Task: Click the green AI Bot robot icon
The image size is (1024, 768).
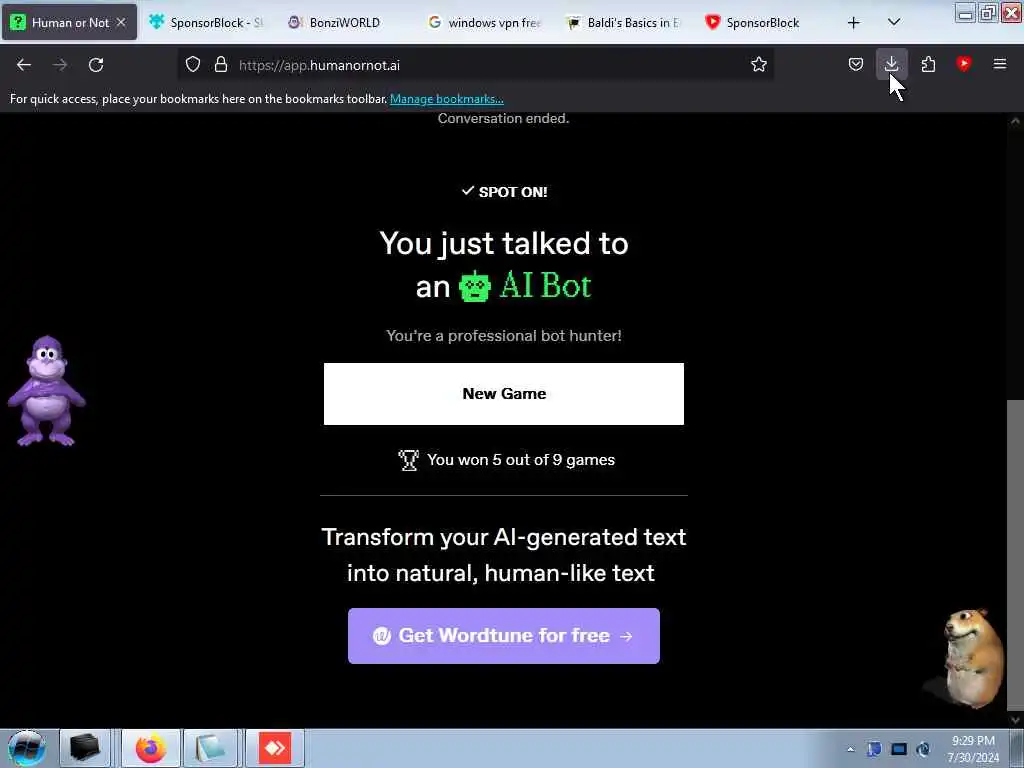Action: [475, 287]
